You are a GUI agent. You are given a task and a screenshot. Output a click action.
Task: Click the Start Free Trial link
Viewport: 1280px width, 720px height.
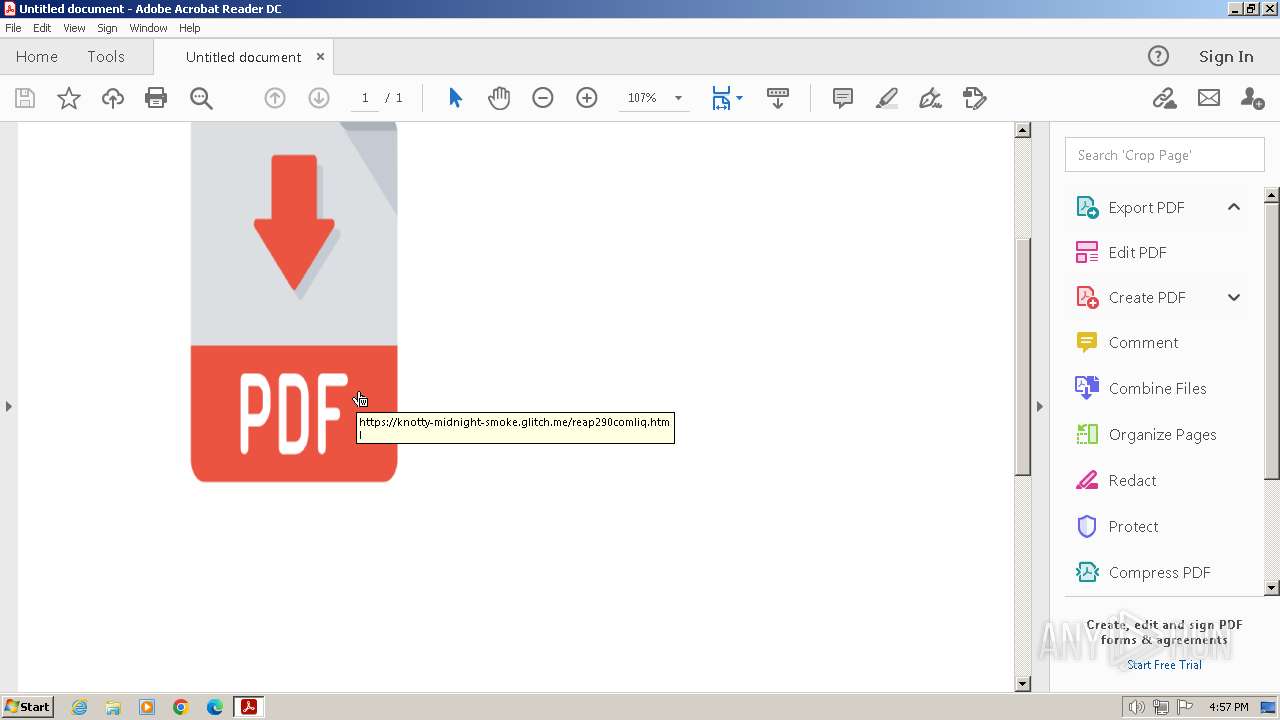(1164, 665)
